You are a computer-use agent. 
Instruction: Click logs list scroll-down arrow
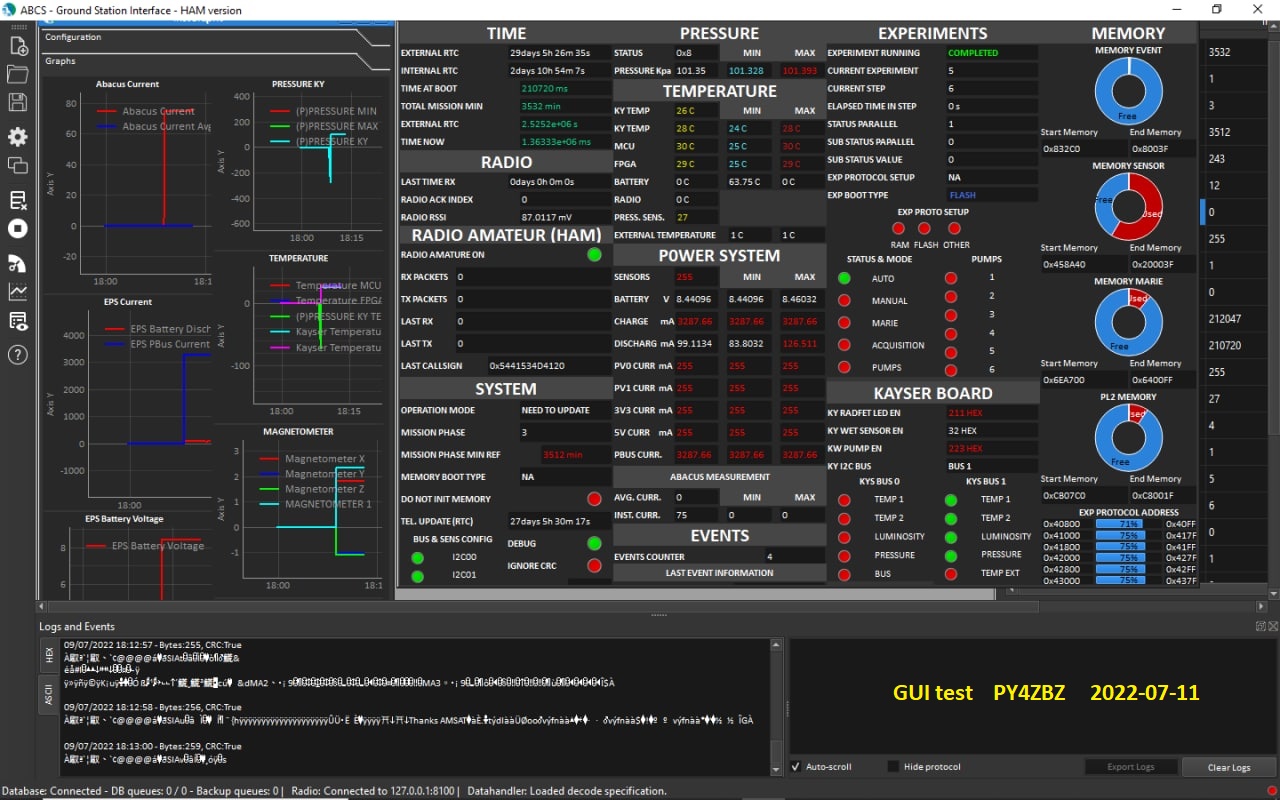[777, 769]
